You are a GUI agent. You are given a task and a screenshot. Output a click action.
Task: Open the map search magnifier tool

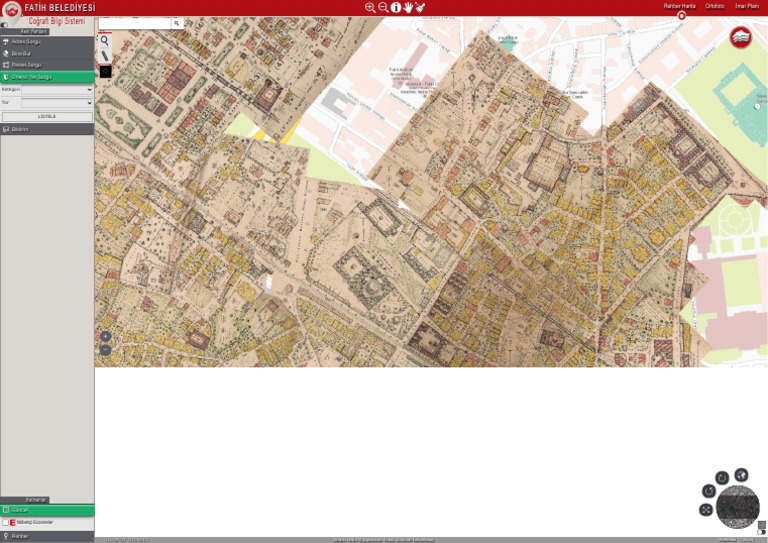(105, 41)
